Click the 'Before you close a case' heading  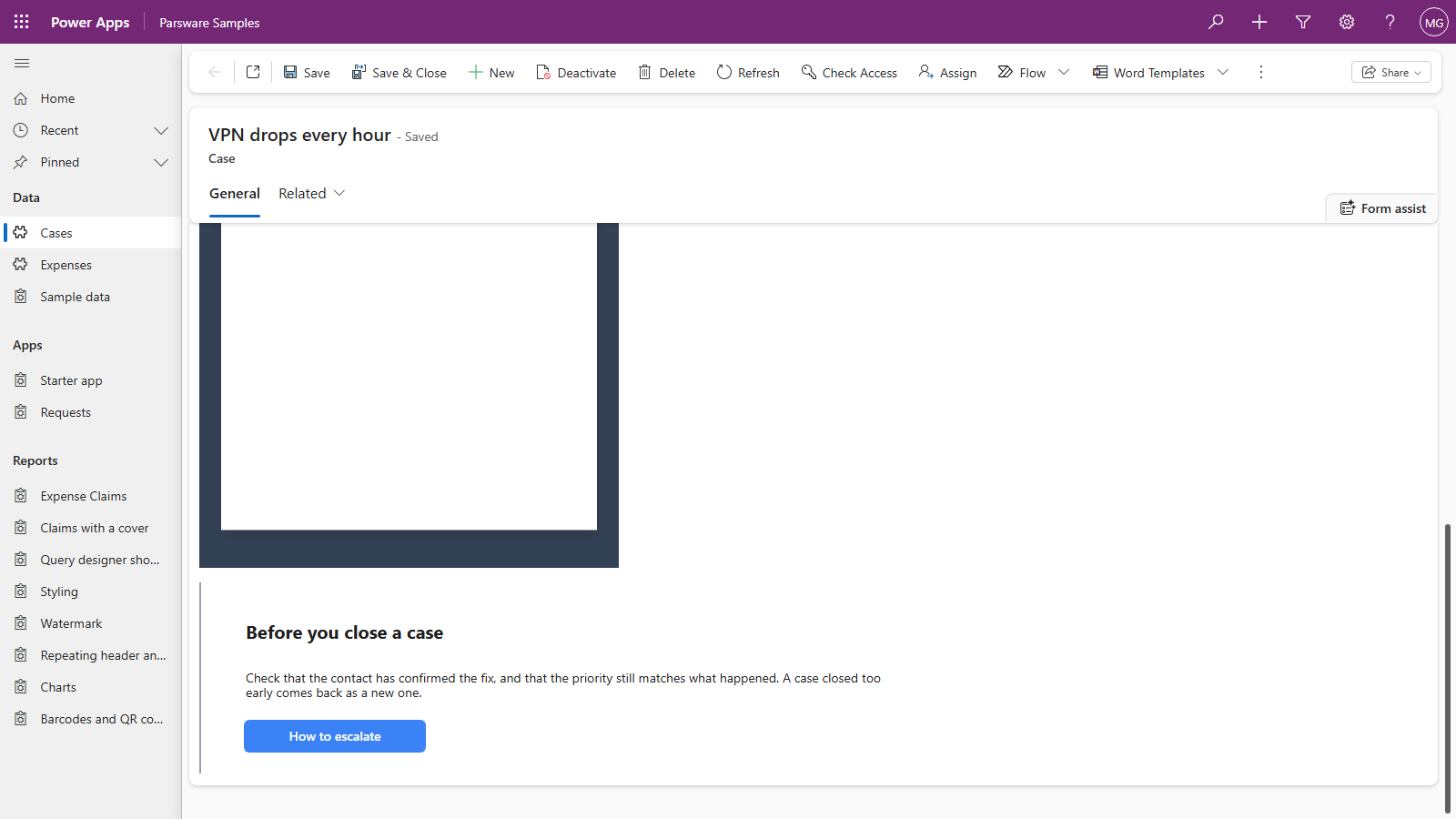click(344, 632)
